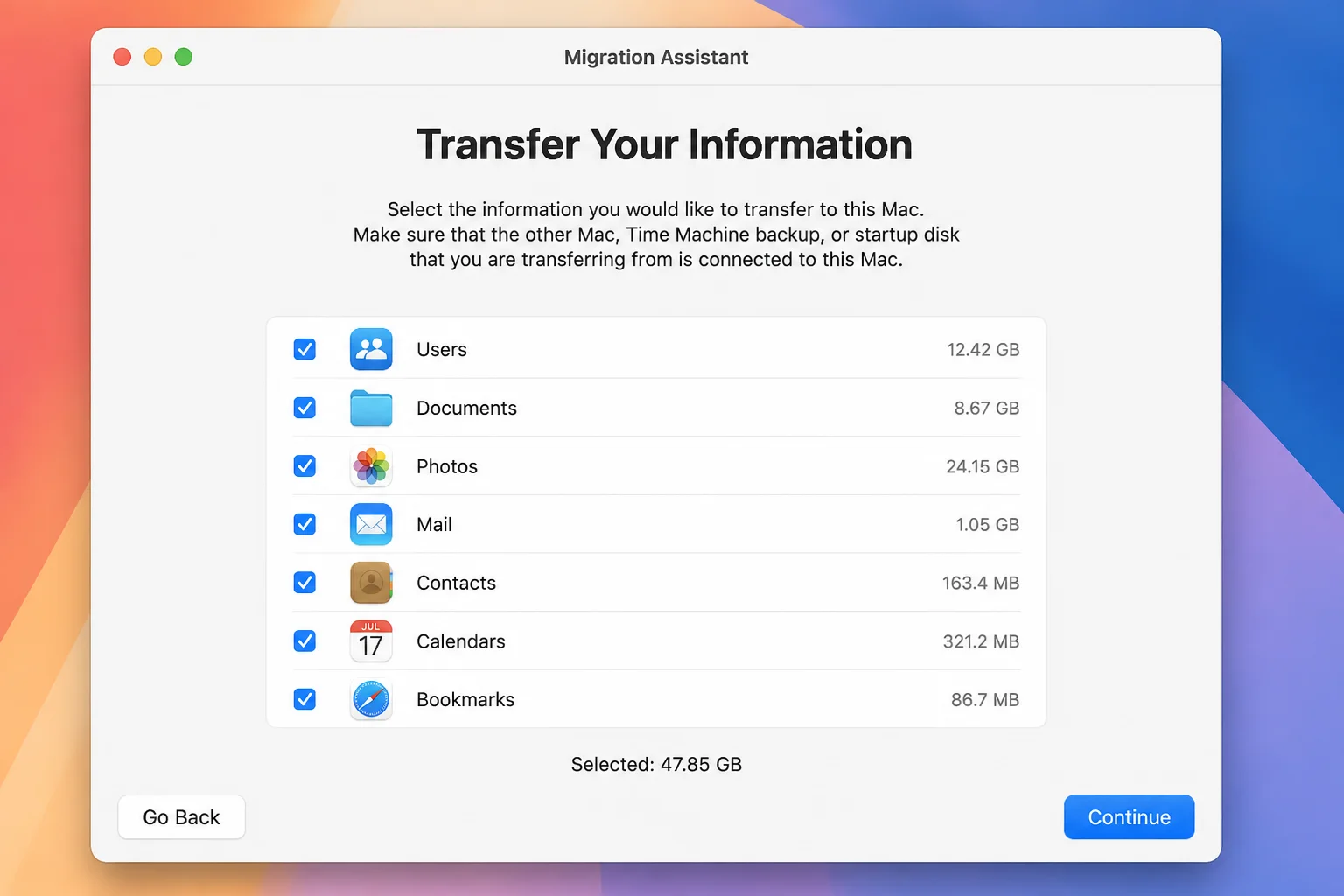
Task: Click the Users people icon
Action: tap(371, 349)
